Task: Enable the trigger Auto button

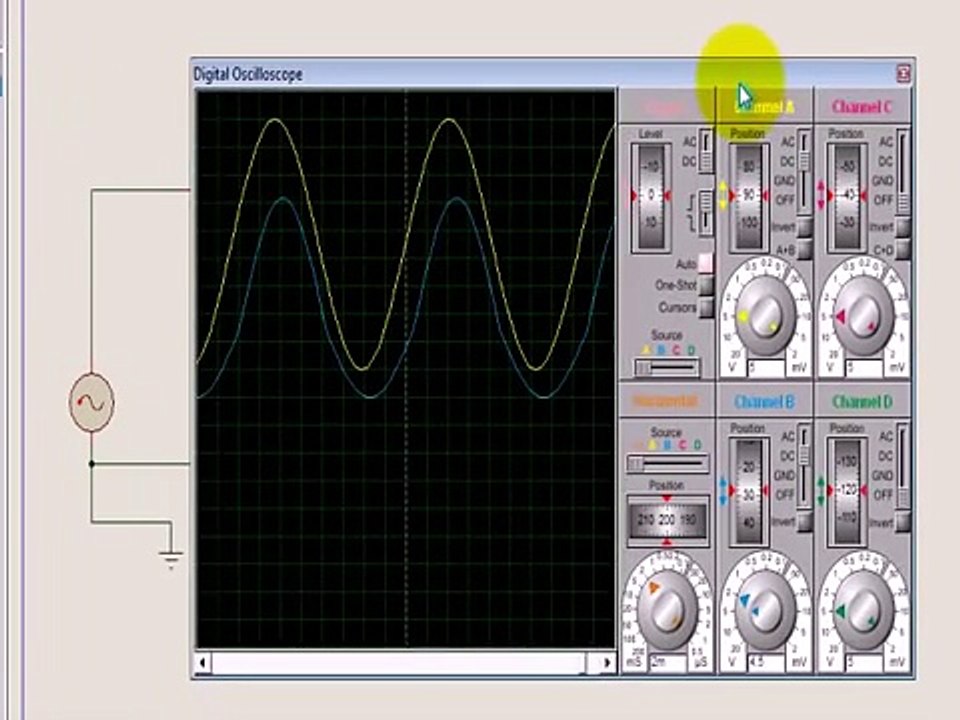Action: point(706,263)
